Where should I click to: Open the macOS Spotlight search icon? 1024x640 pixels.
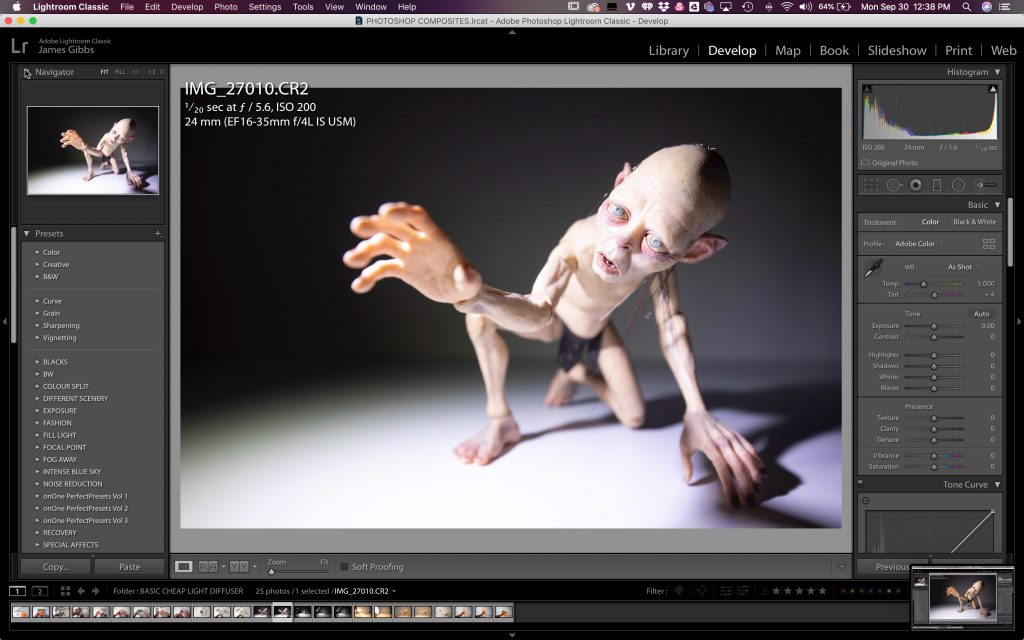[x=966, y=7]
